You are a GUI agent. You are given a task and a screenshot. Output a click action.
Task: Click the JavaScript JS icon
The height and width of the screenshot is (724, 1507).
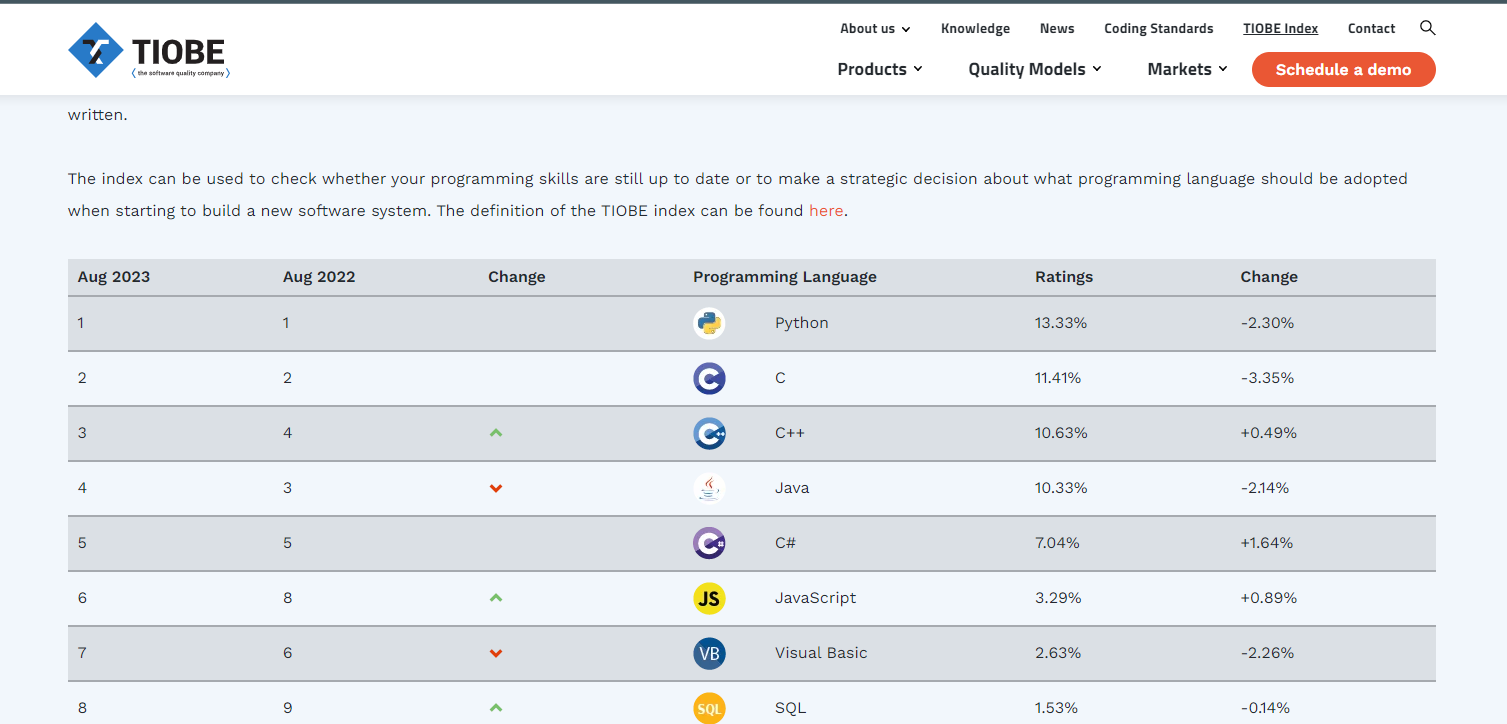709,598
